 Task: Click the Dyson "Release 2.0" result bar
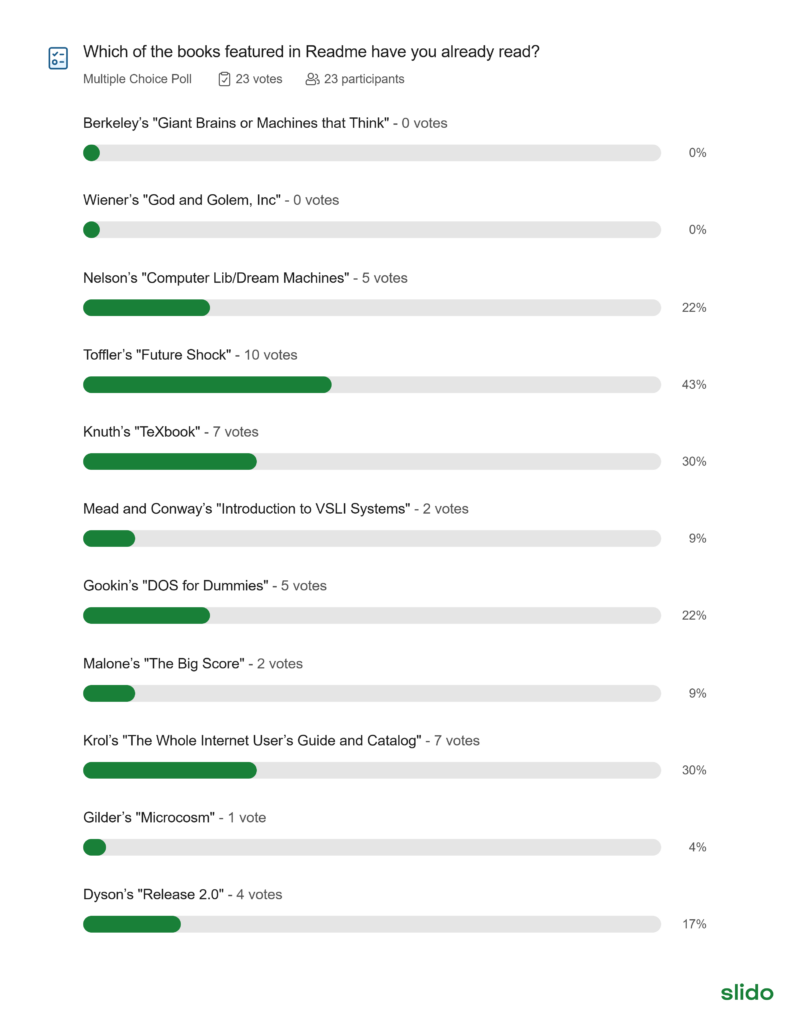point(371,924)
